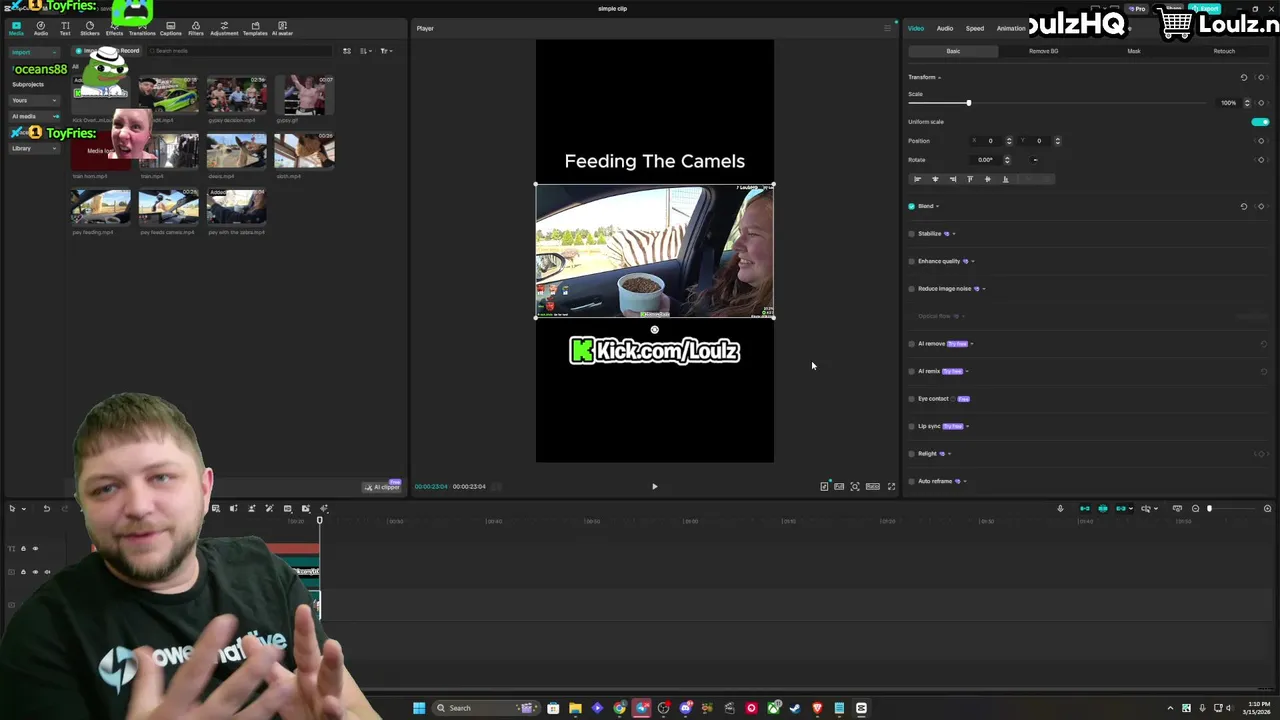The height and width of the screenshot is (720, 1280).
Task: Play the preview video
Action: coord(655,487)
